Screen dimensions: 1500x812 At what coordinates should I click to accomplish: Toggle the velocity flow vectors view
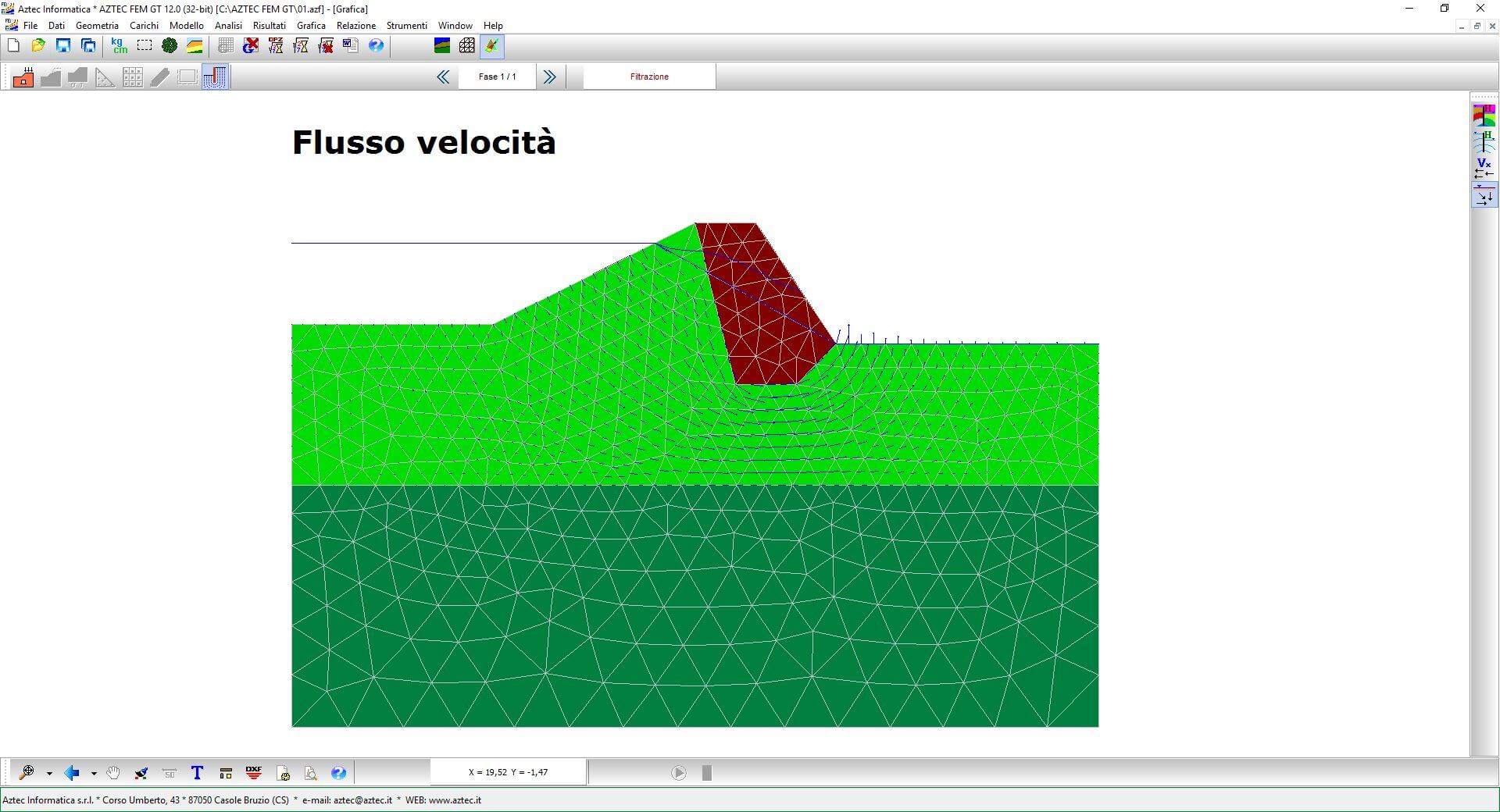point(1484,196)
